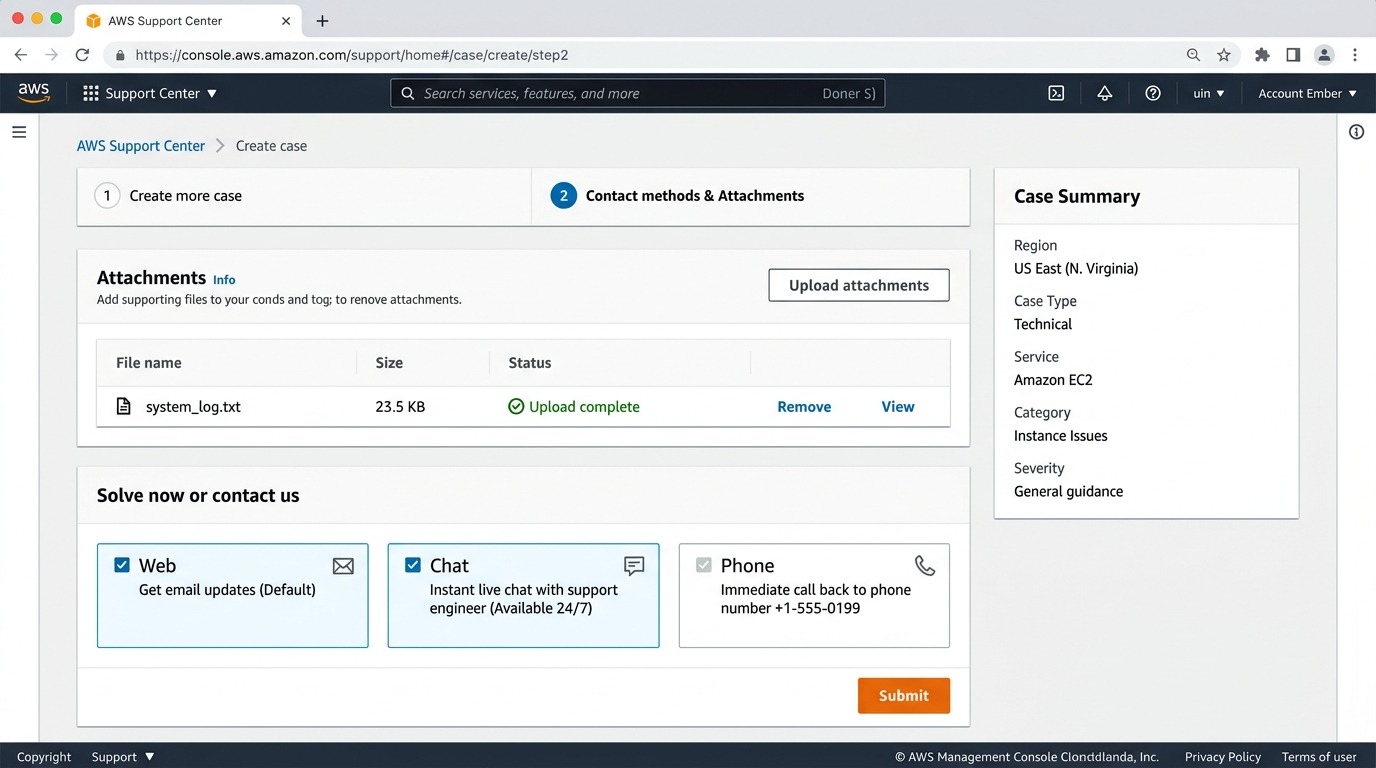The width and height of the screenshot is (1376, 768).
Task: Open the browser profile avatar
Action: (x=1324, y=55)
